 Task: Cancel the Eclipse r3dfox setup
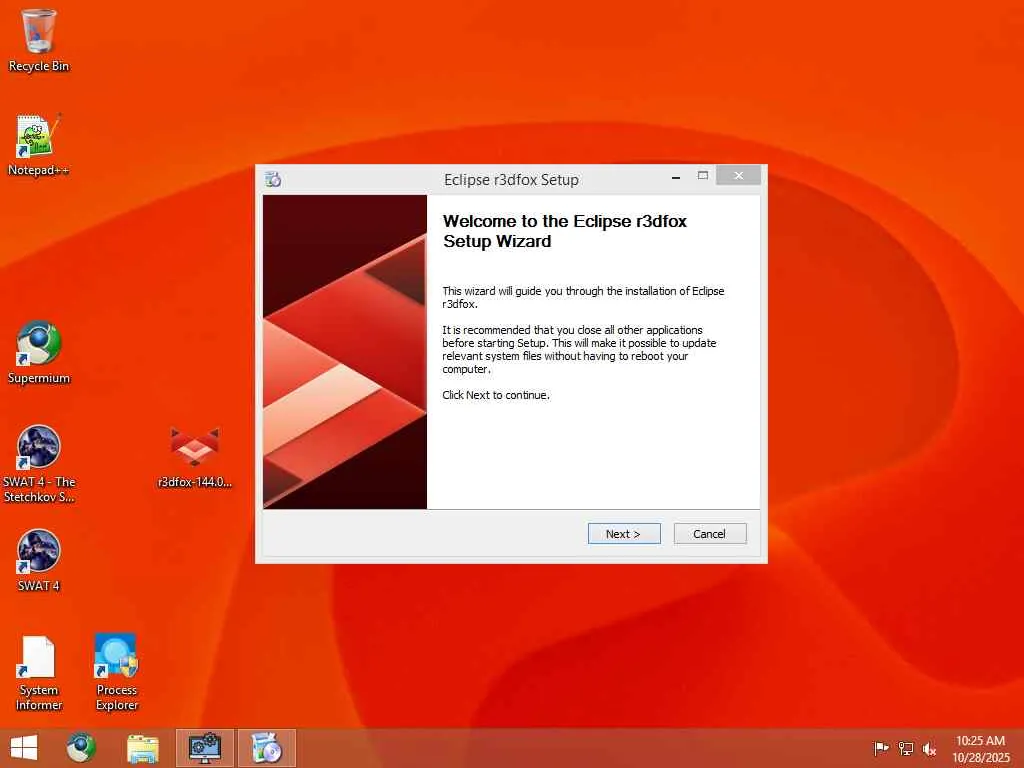point(709,534)
